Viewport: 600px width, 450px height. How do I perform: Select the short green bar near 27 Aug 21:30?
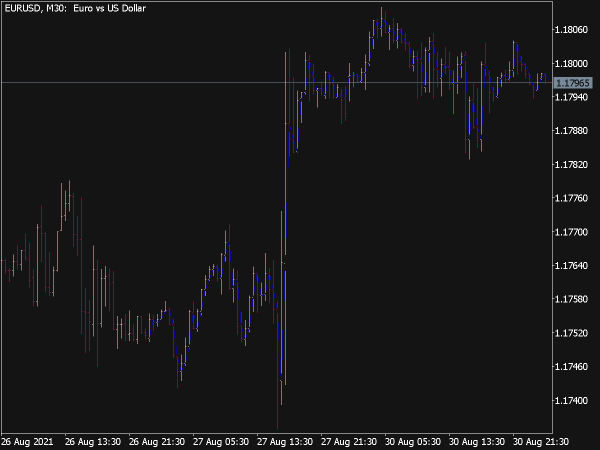pos(353,79)
